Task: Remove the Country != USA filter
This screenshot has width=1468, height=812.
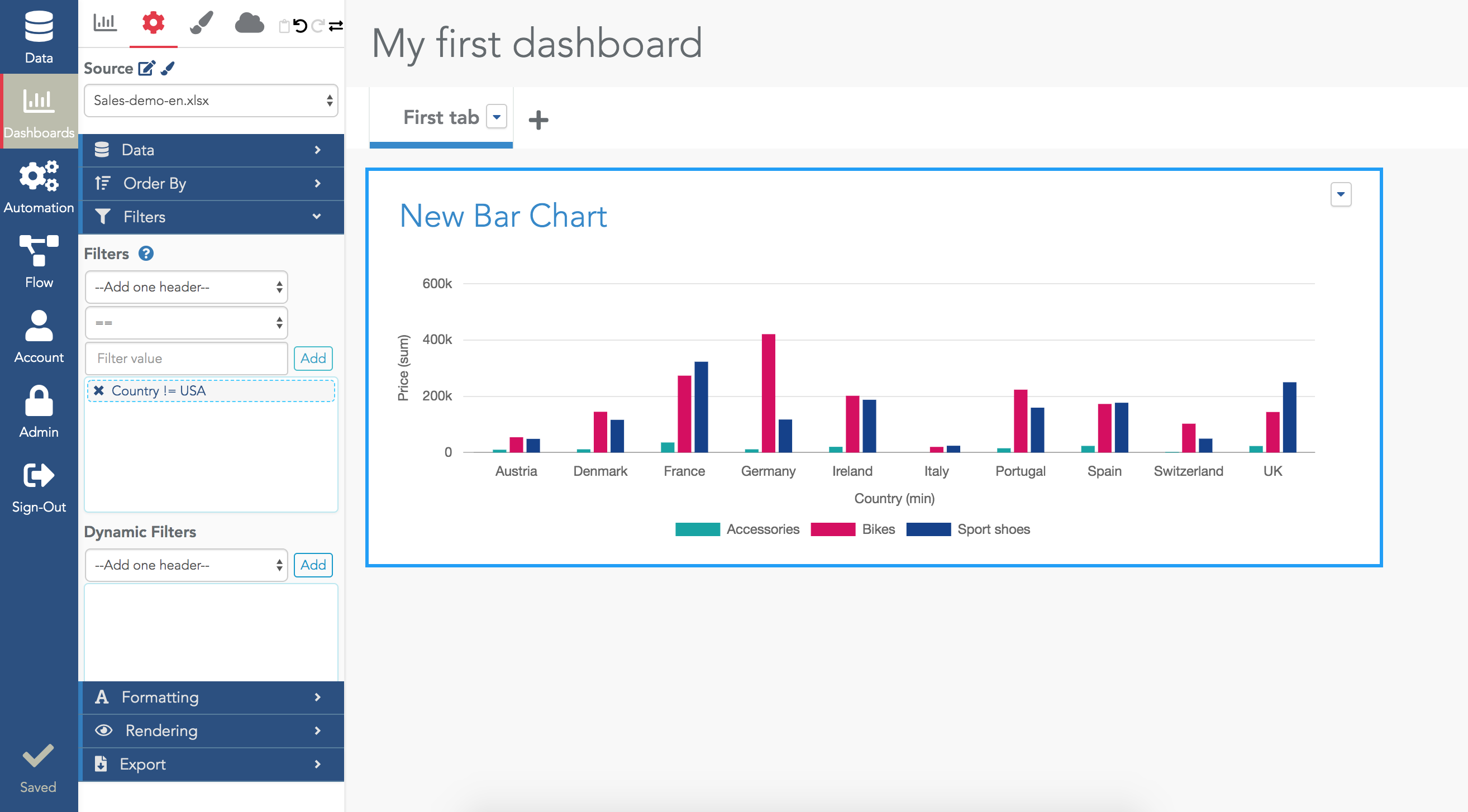Action: click(x=99, y=391)
